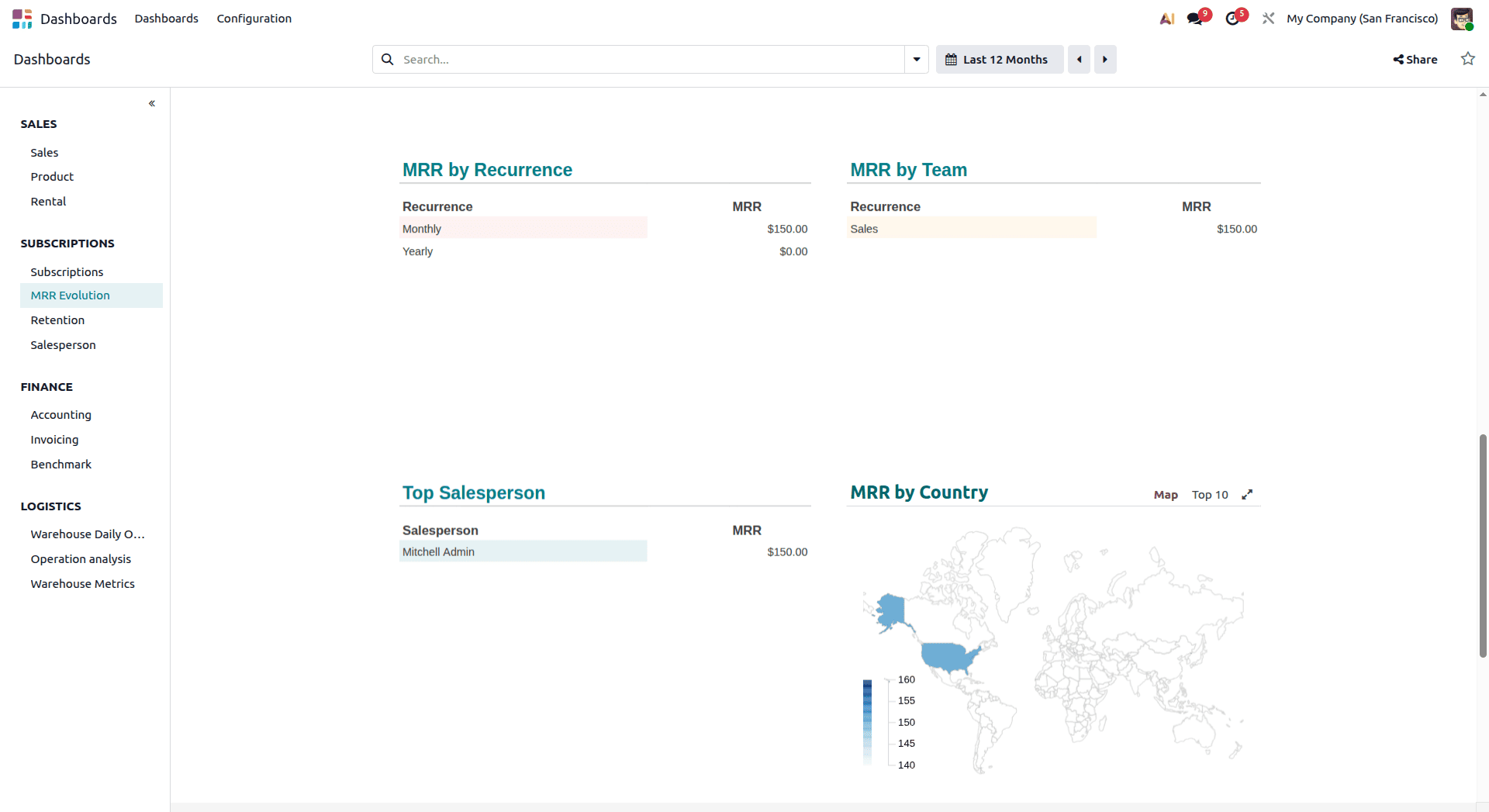
Task: Open the debug tools wrench icon
Action: (x=1269, y=19)
